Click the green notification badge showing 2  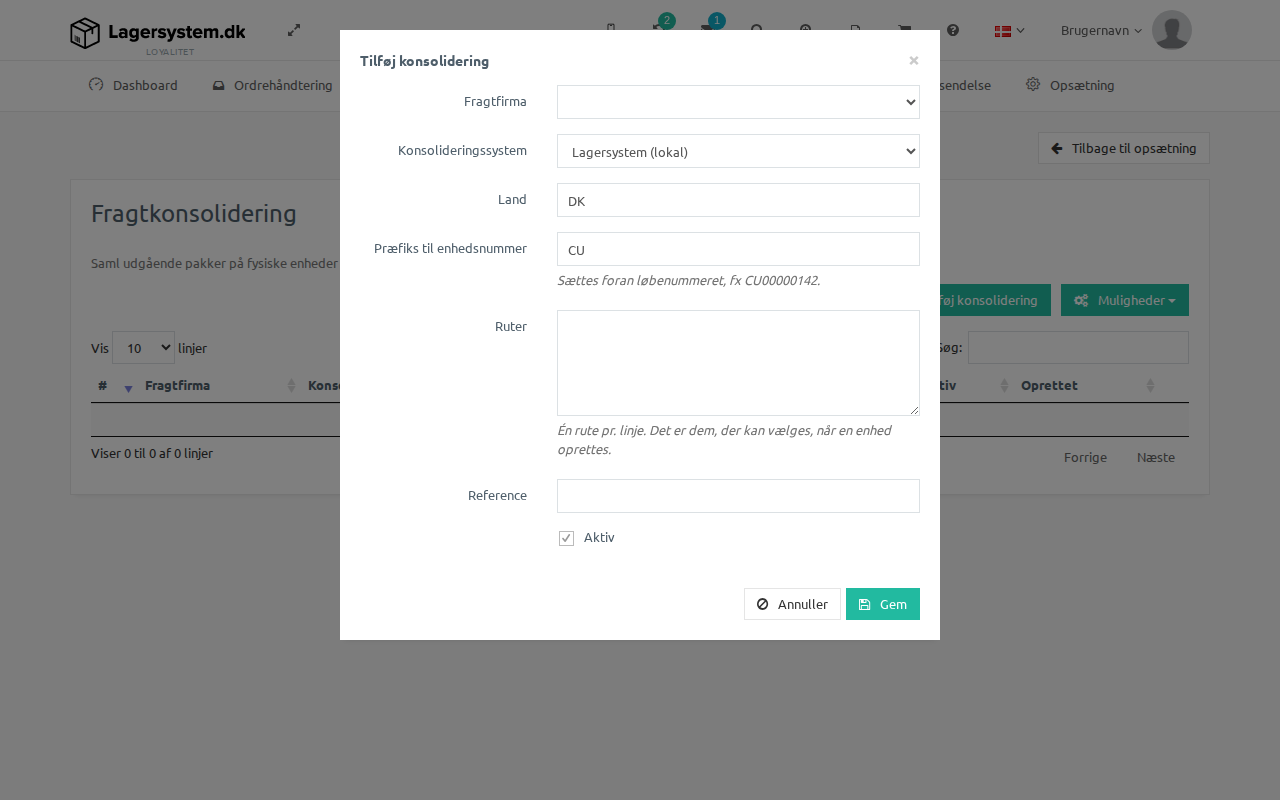pyautogui.click(x=667, y=20)
